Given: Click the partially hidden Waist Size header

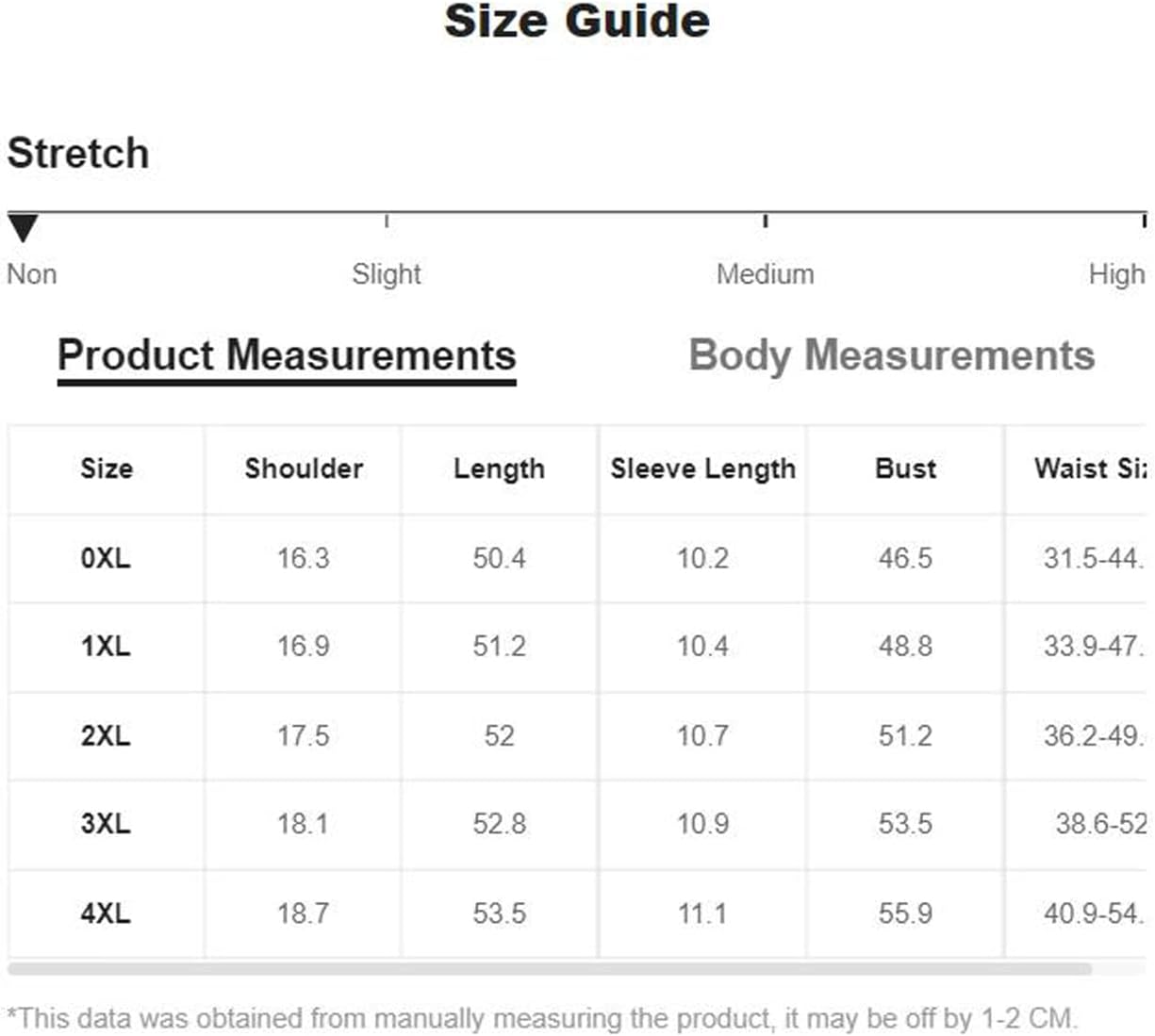Looking at the screenshot, I should [x=1090, y=469].
